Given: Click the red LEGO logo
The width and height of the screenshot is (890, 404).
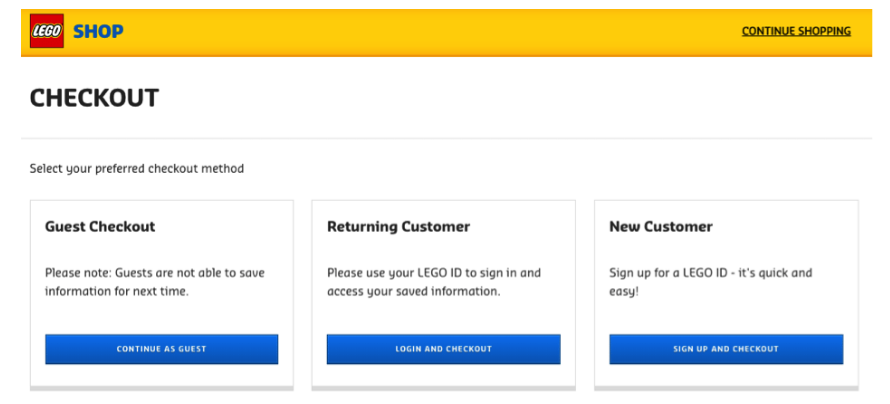Looking at the screenshot, I should [x=47, y=31].
